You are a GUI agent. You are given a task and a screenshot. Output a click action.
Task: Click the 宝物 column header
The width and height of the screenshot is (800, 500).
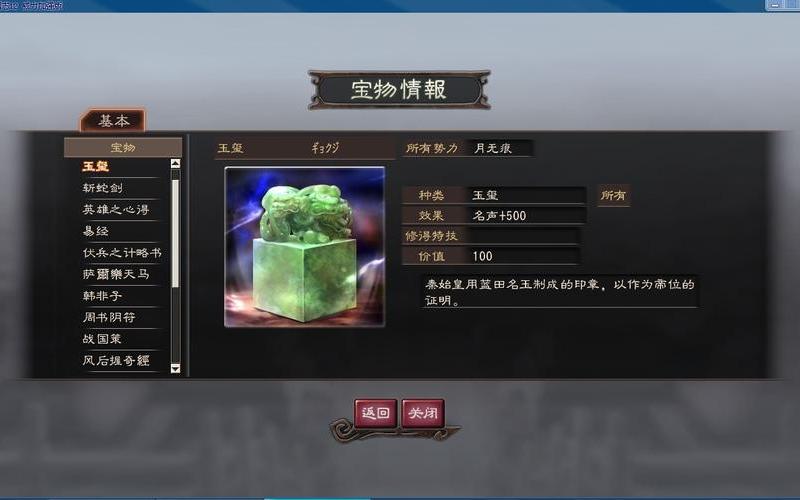123,147
